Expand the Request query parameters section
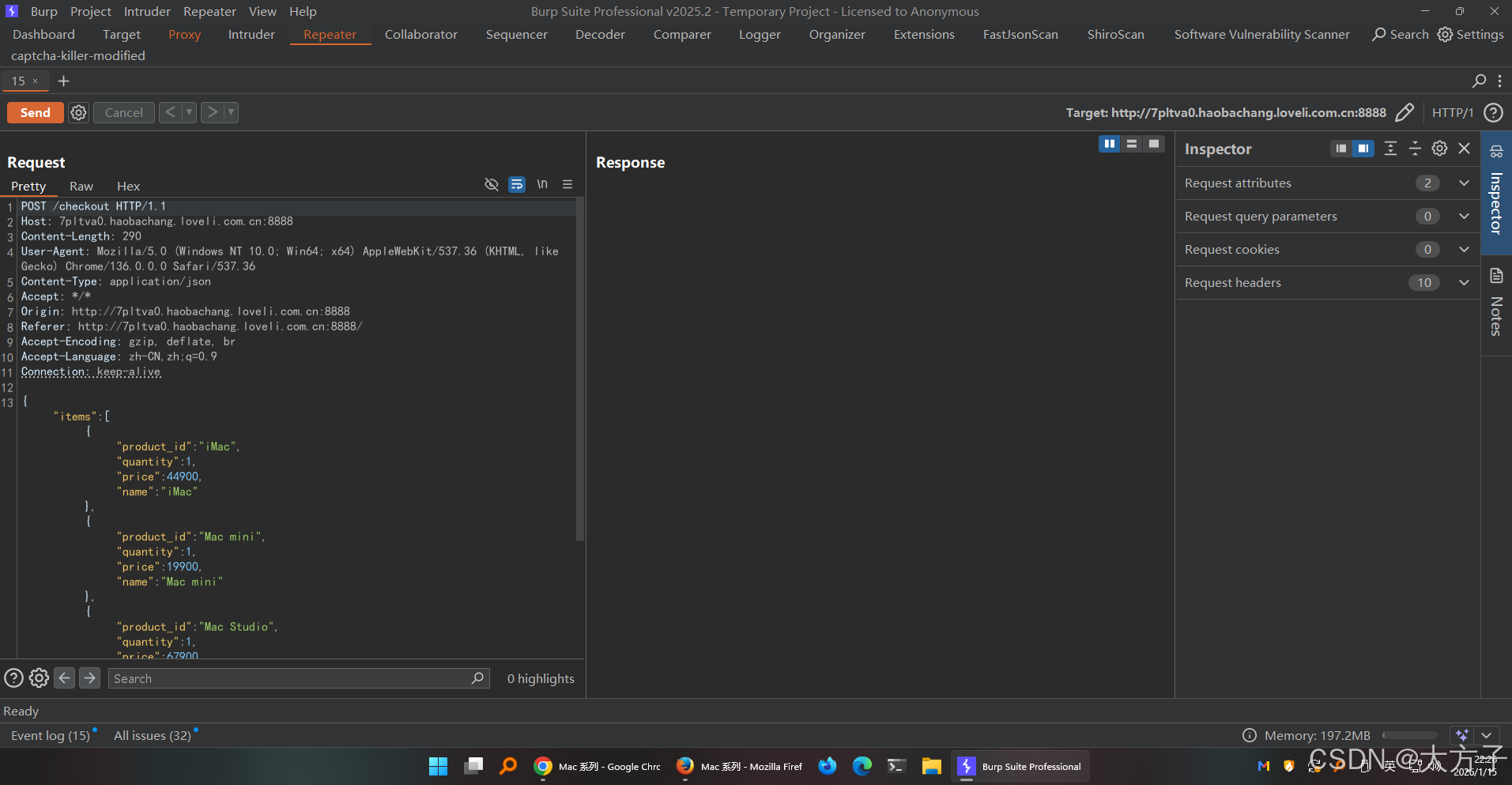The image size is (1512, 785). pyautogui.click(x=1327, y=216)
